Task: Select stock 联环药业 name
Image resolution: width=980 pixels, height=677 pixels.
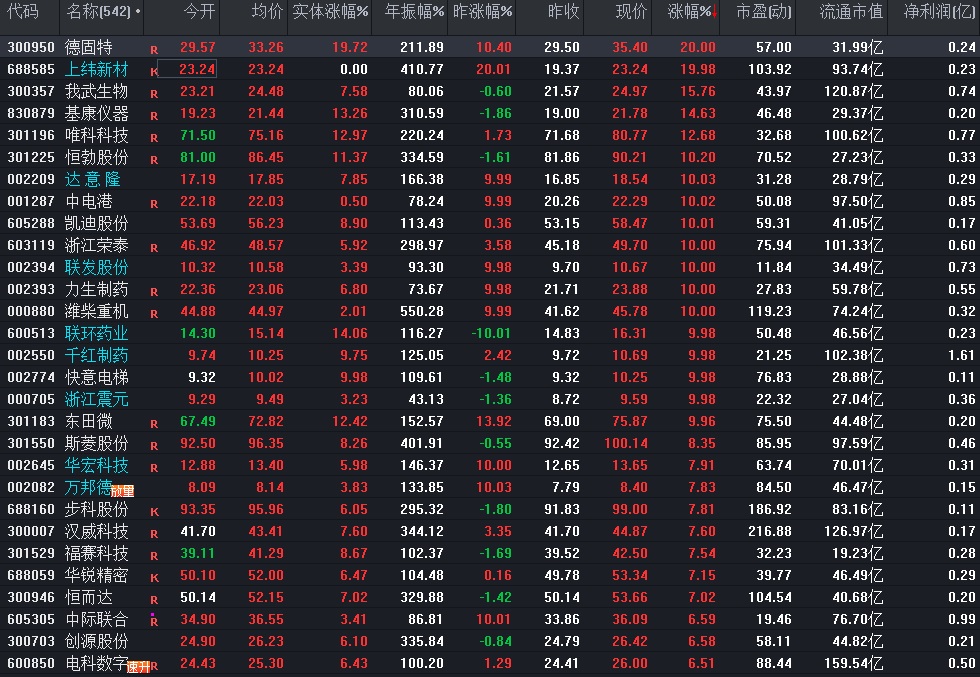Action: coord(96,333)
